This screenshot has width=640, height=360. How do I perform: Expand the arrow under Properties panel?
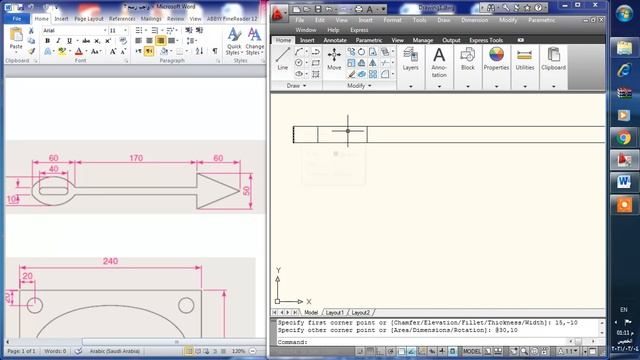pyautogui.click(x=496, y=86)
